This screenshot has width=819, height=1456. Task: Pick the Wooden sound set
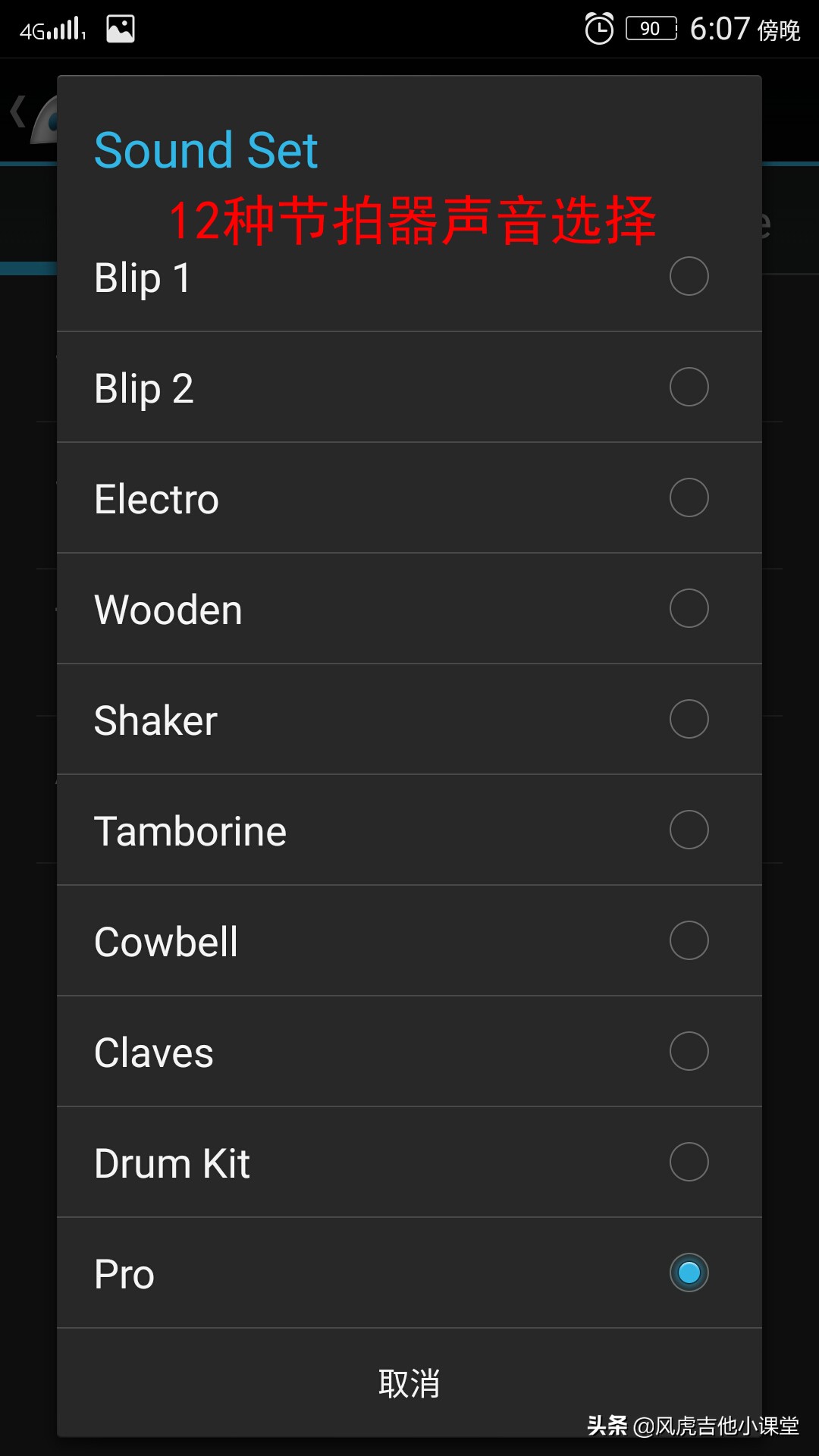(689, 608)
